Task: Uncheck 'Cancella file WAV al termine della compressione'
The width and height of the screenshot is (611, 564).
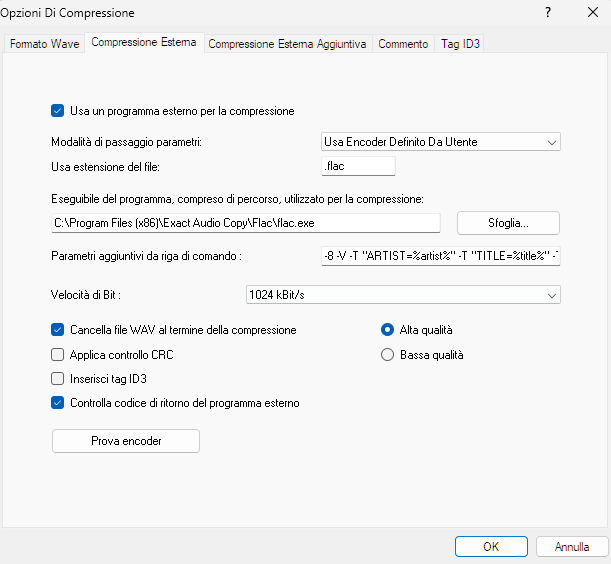Action: 57,329
